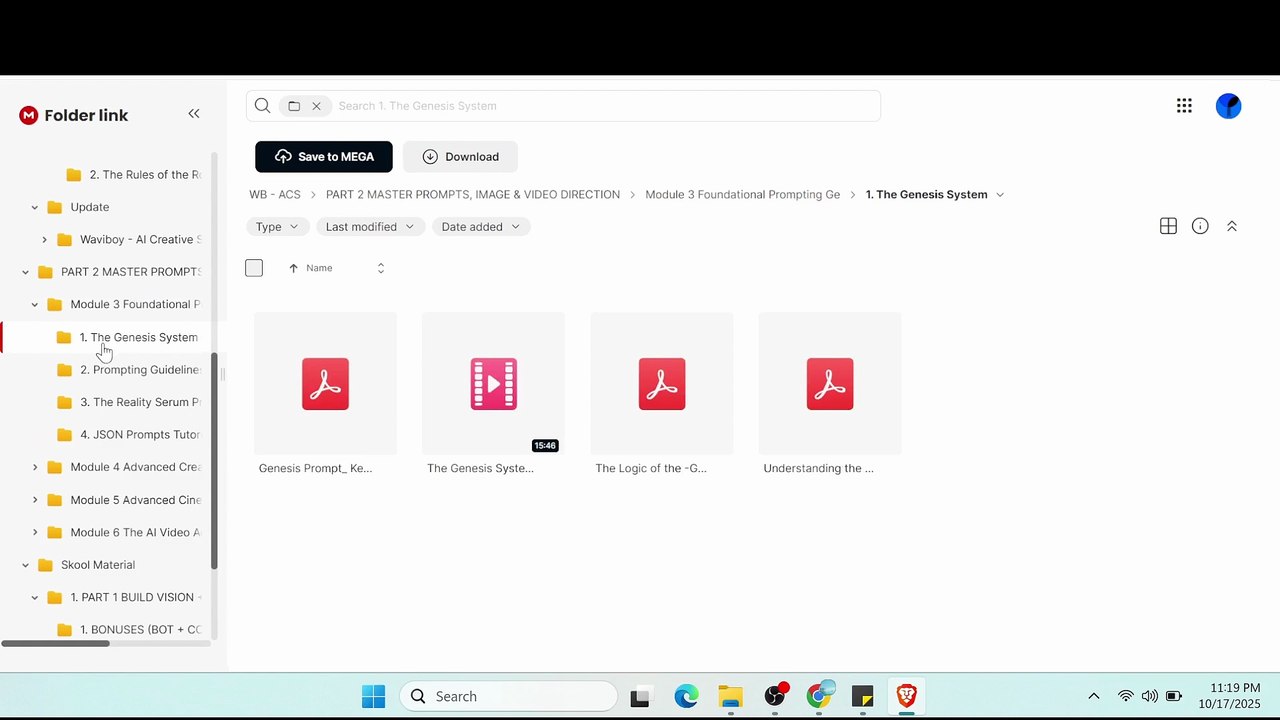Screen dimensions: 1280x720
Task: Collapse the header with double-chevron icon
Action: pos(1232,226)
